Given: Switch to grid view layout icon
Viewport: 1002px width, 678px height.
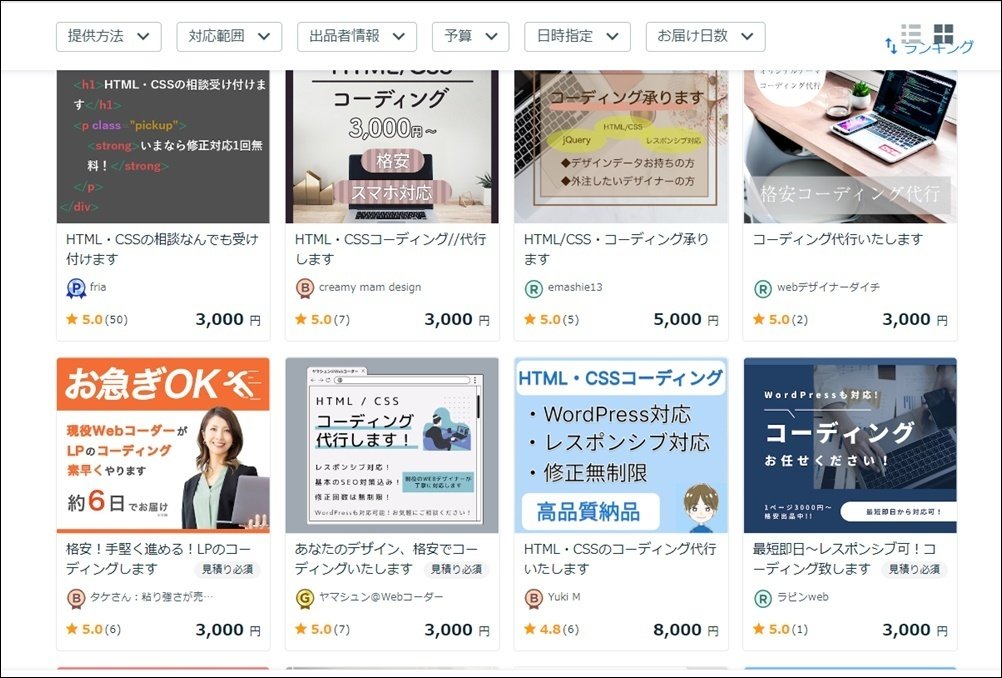Looking at the screenshot, I should point(943,33).
